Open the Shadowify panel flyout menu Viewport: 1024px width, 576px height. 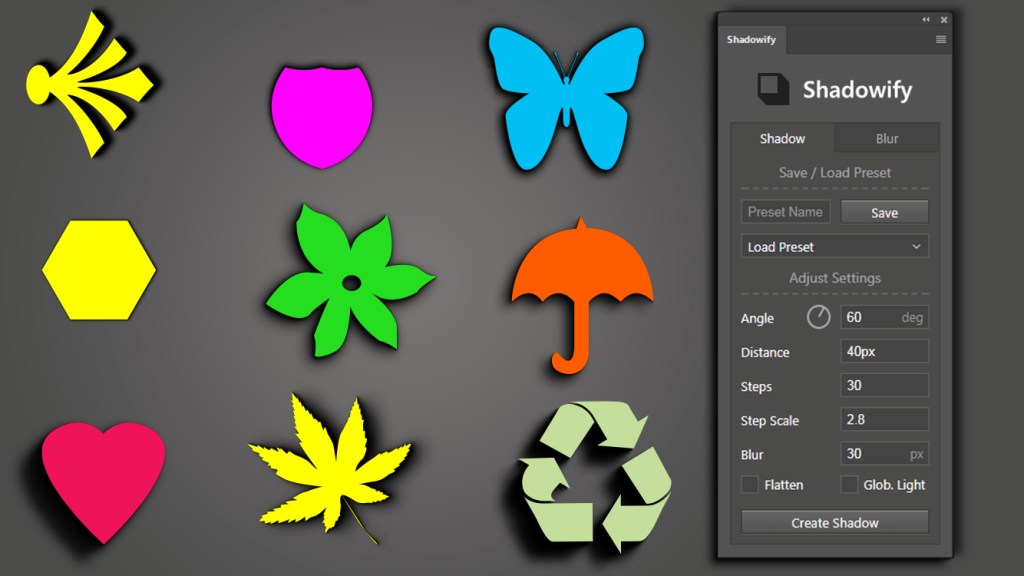click(x=940, y=40)
